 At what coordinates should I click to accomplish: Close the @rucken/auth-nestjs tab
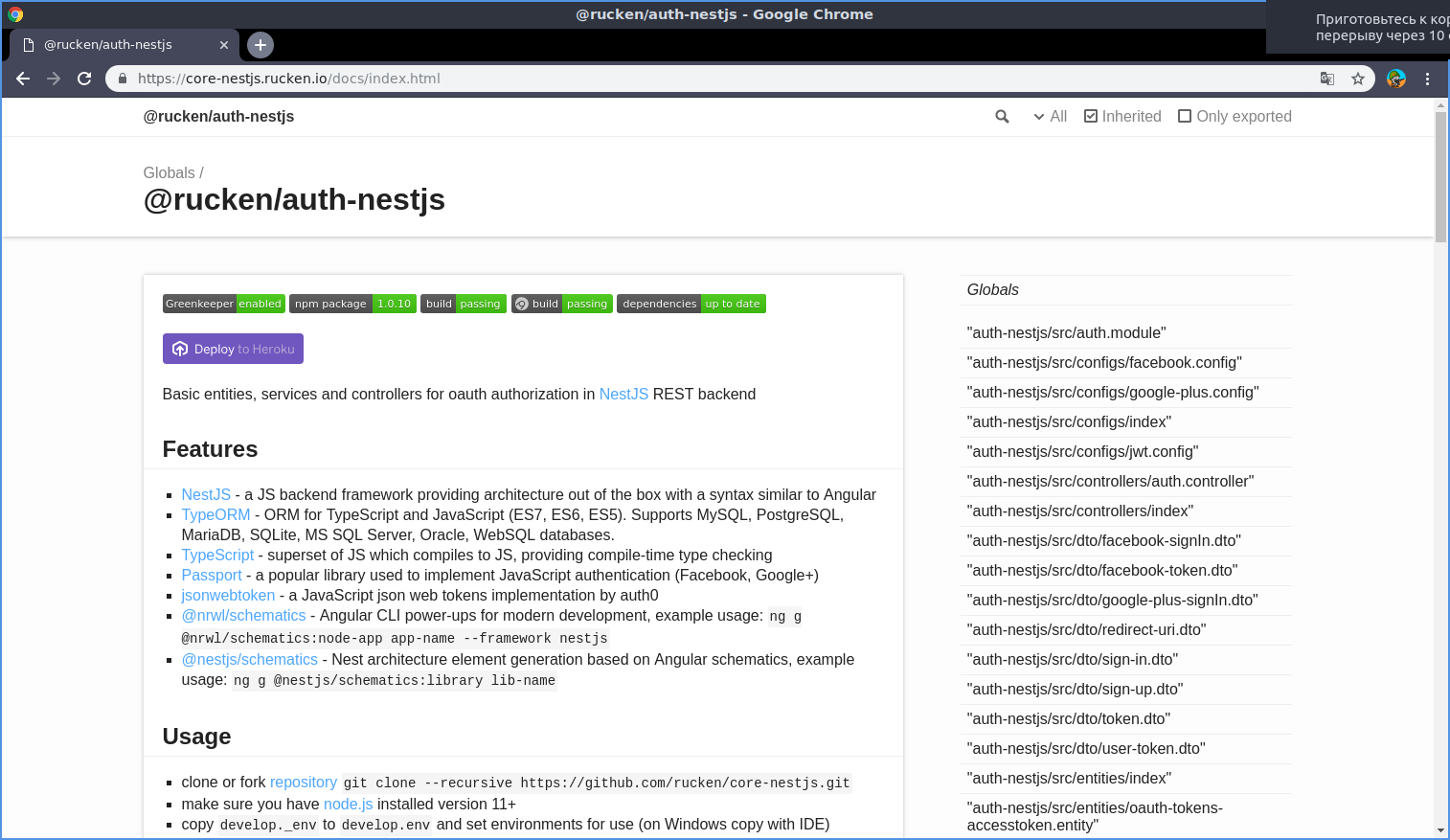[224, 45]
